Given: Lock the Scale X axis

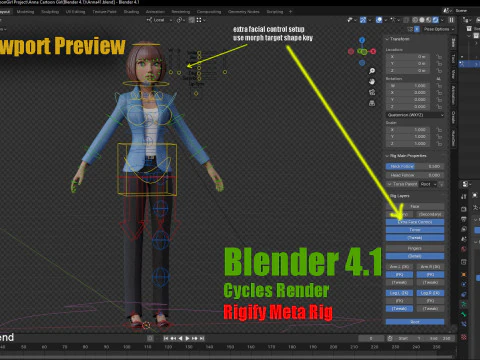Looking at the screenshot, I should pos(439,130).
